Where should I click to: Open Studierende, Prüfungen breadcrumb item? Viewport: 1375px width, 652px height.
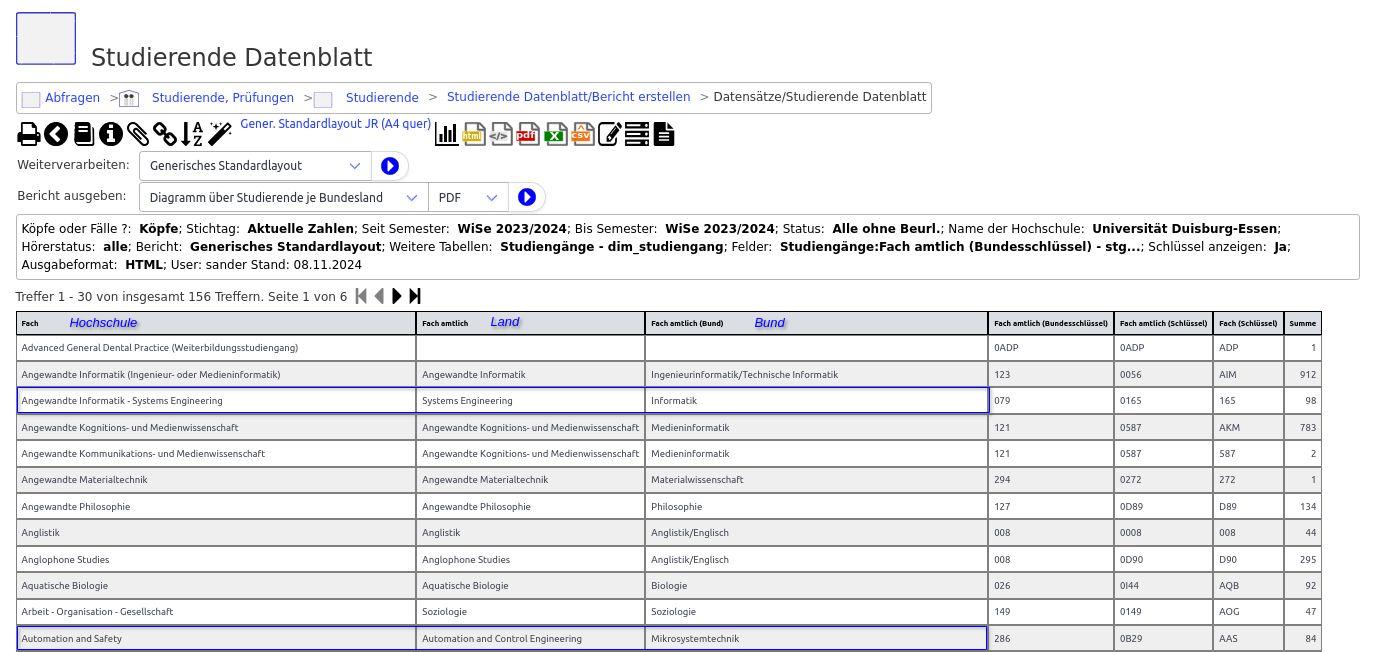tap(222, 98)
